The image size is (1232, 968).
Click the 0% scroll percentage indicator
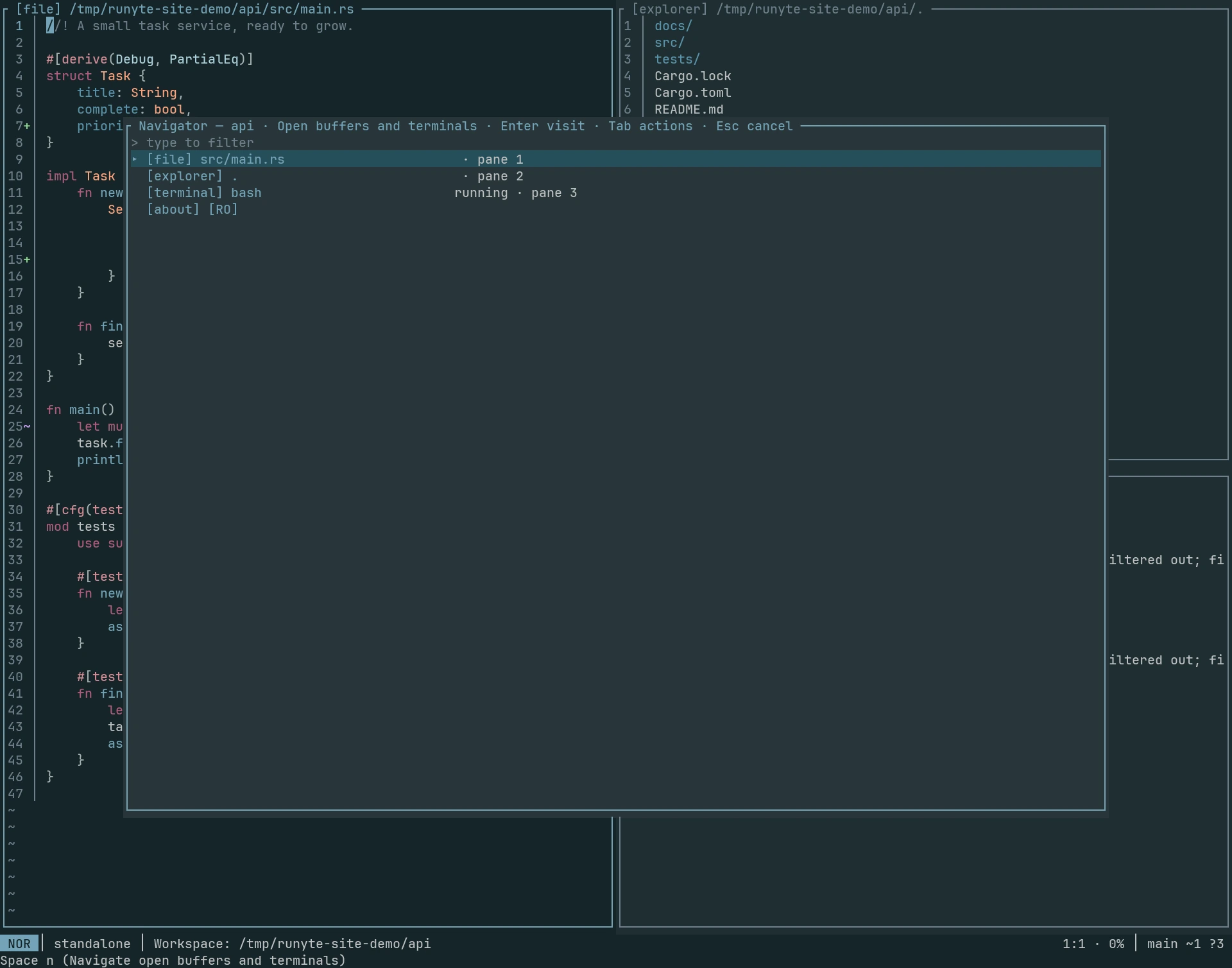1116,944
